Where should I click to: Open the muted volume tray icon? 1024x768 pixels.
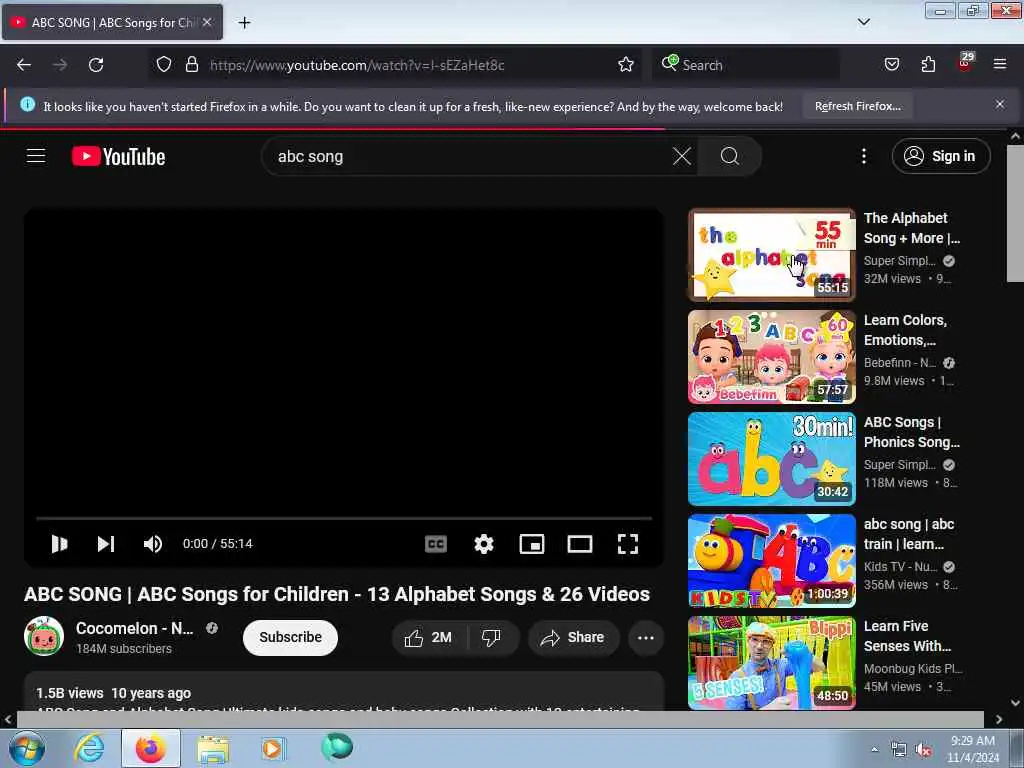[x=923, y=750]
